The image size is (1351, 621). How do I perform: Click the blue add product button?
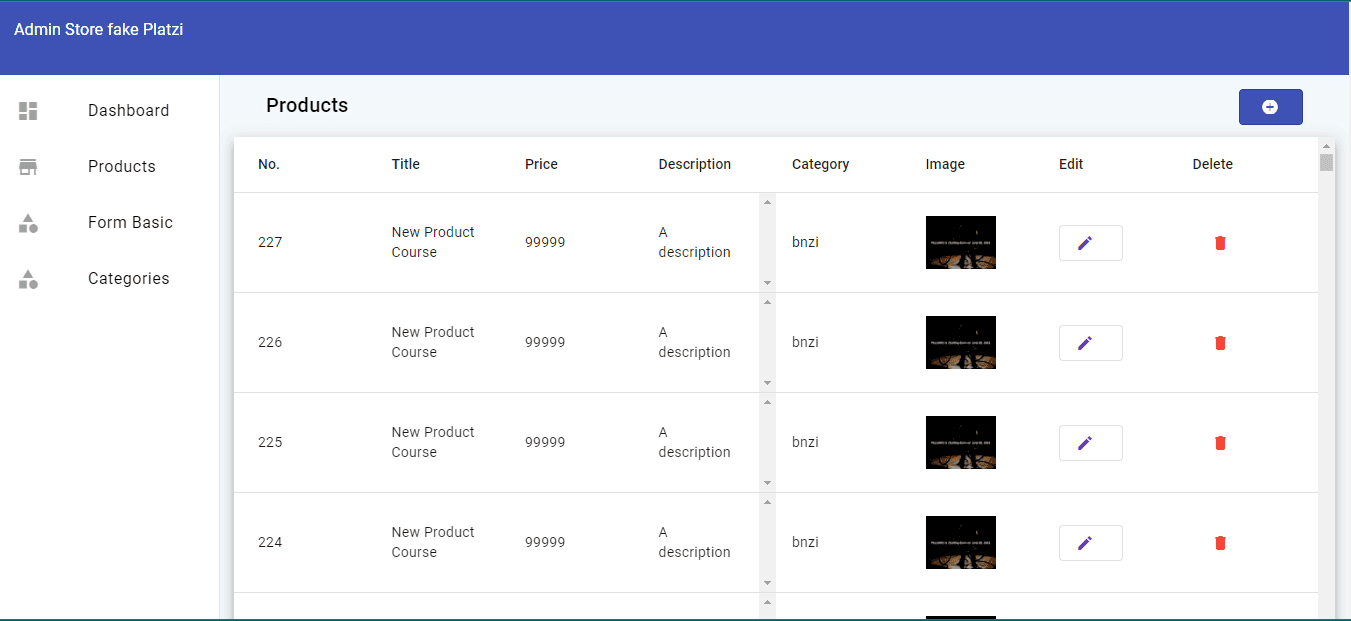[x=1270, y=107]
